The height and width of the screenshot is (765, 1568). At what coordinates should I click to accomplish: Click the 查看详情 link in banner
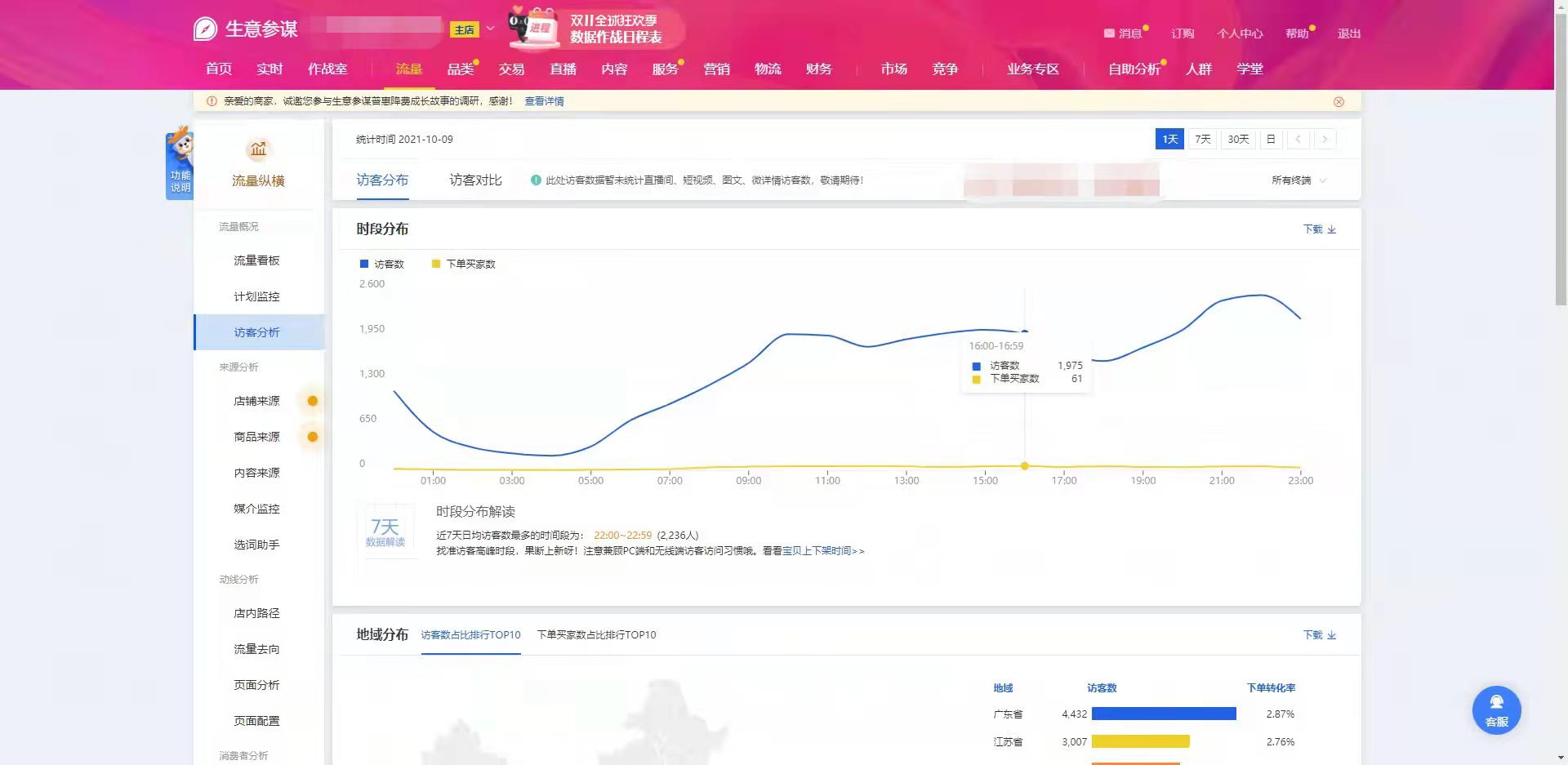[544, 101]
